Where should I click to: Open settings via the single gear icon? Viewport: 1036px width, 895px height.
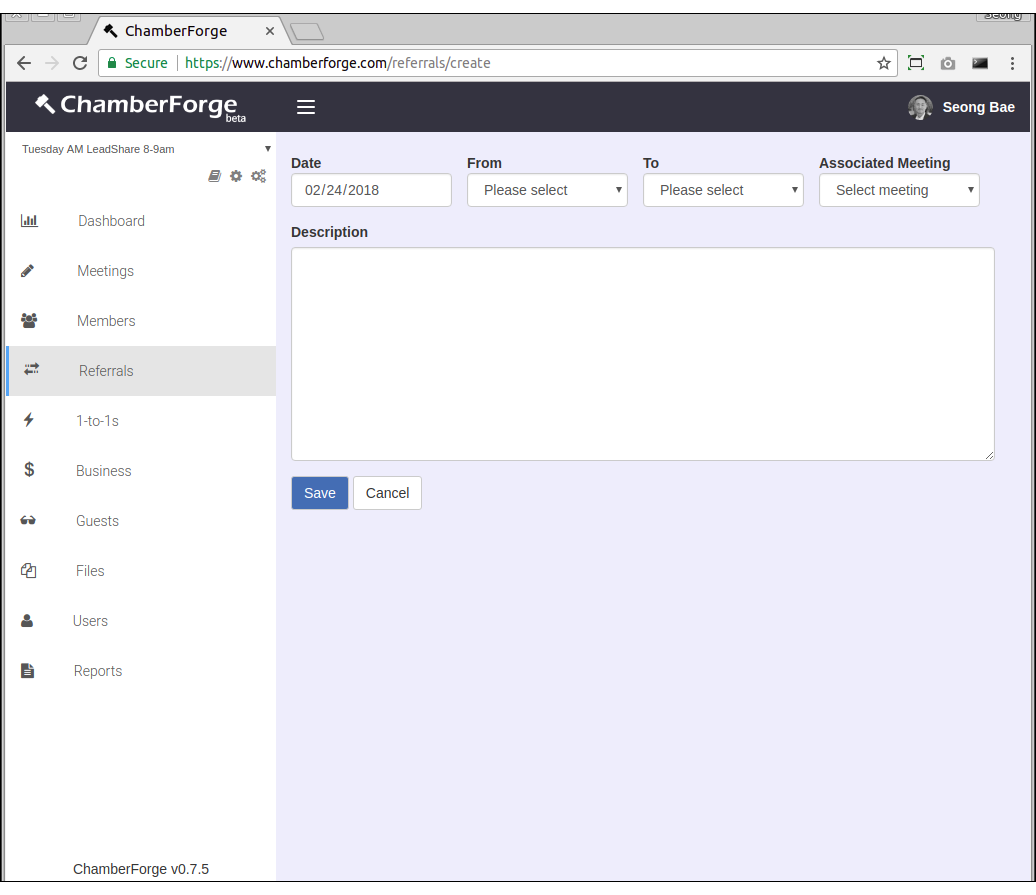click(x=236, y=176)
